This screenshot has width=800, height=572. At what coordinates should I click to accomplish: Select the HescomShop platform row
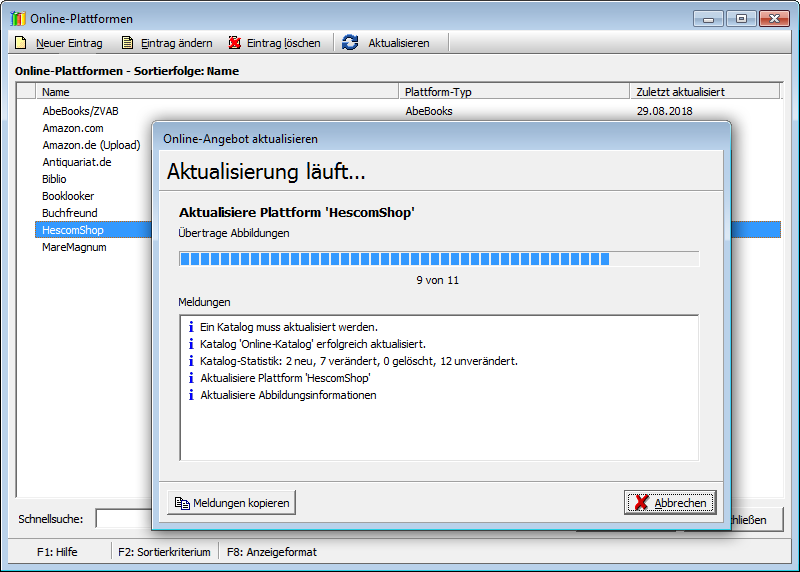[73, 230]
